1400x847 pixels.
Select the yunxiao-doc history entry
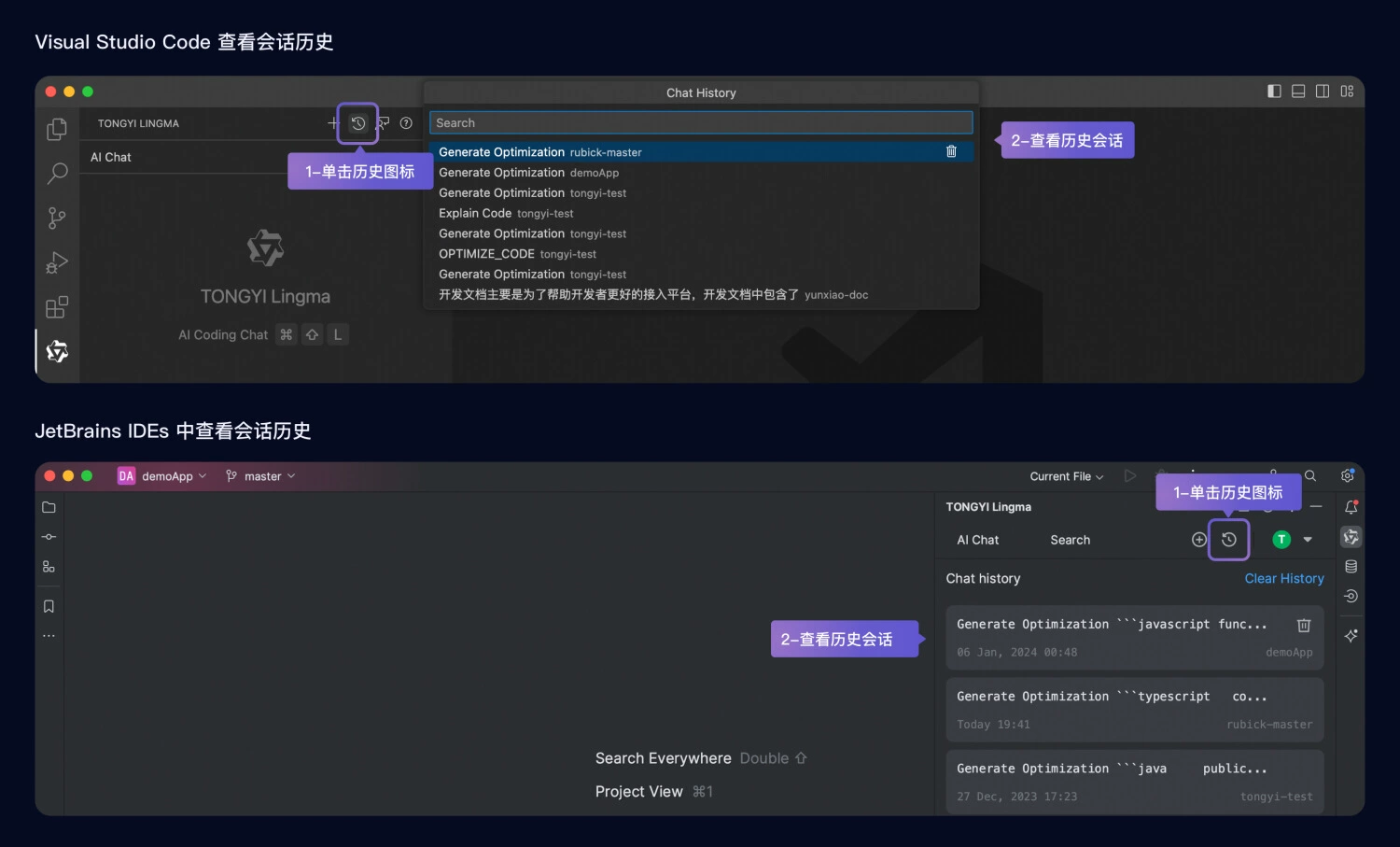coord(701,294)
